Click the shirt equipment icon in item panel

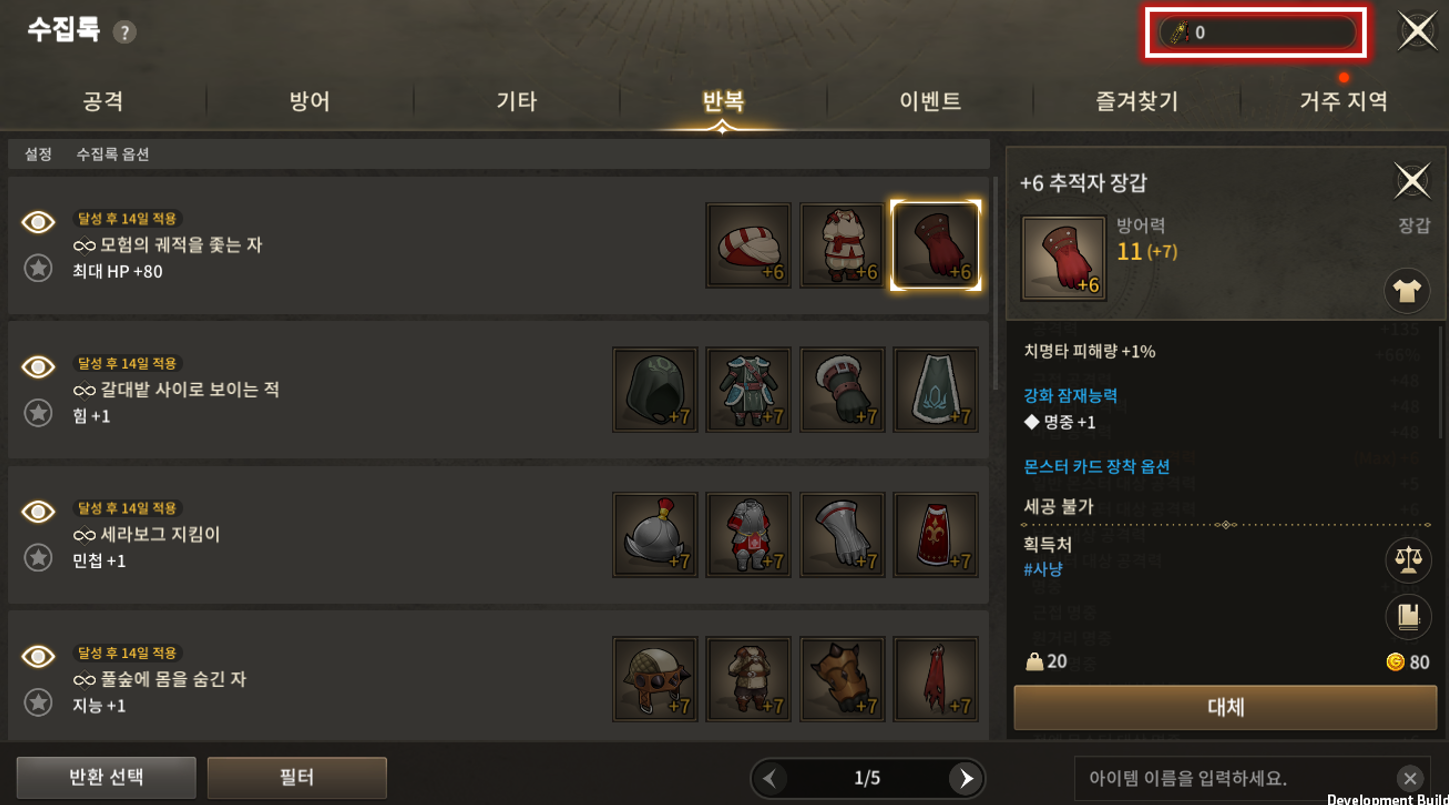point(1407,291)
